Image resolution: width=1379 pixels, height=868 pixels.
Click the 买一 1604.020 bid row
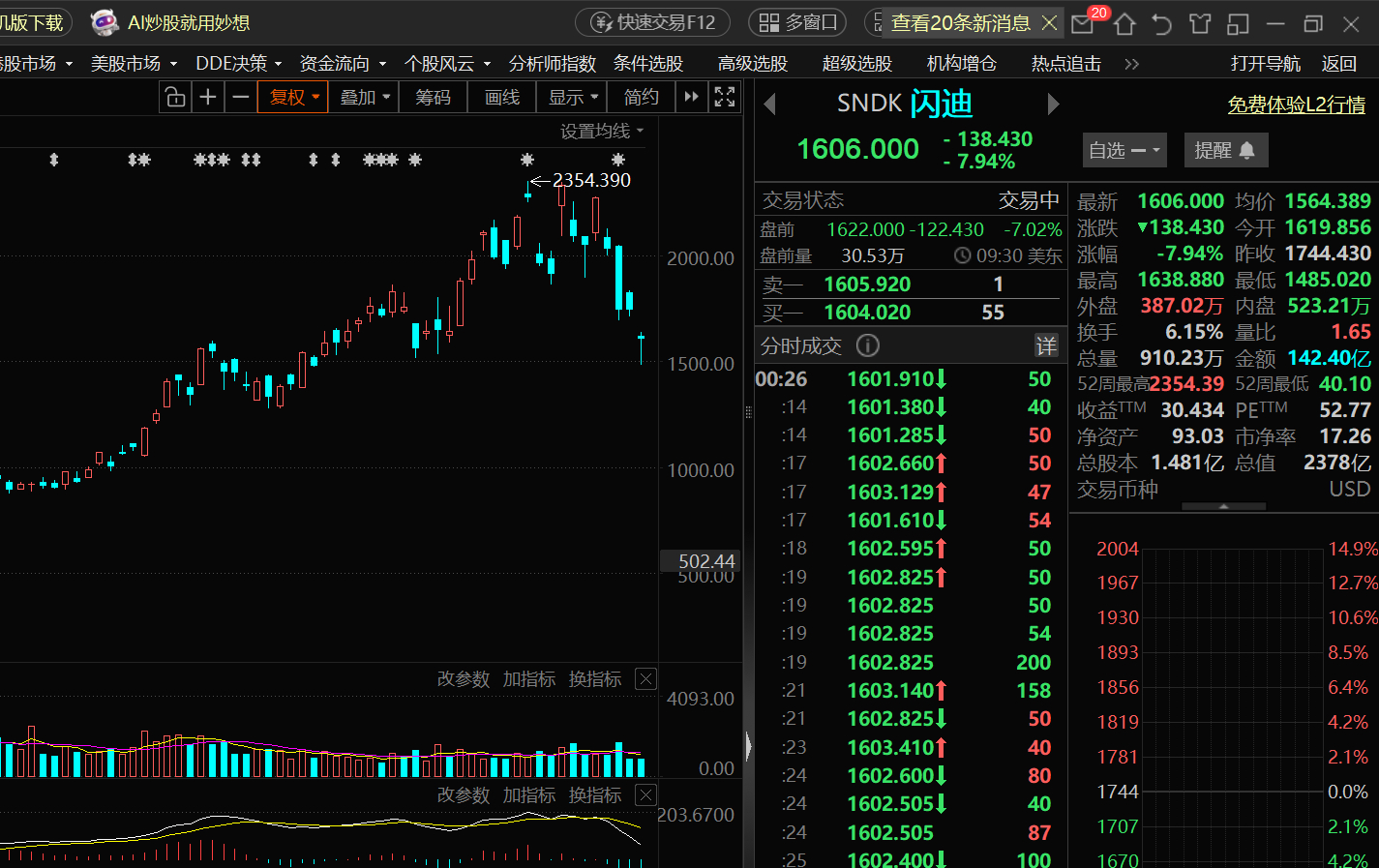910,313
